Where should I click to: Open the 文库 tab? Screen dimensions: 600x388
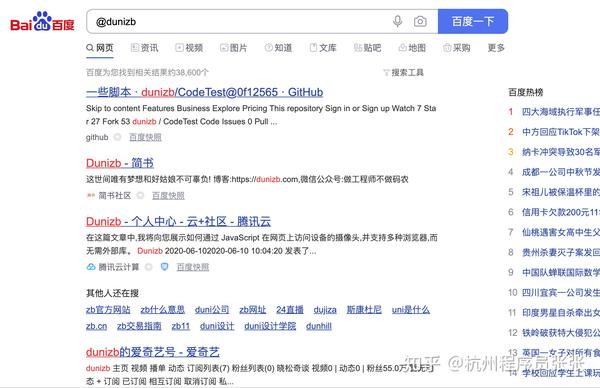(x=323, y=48)
